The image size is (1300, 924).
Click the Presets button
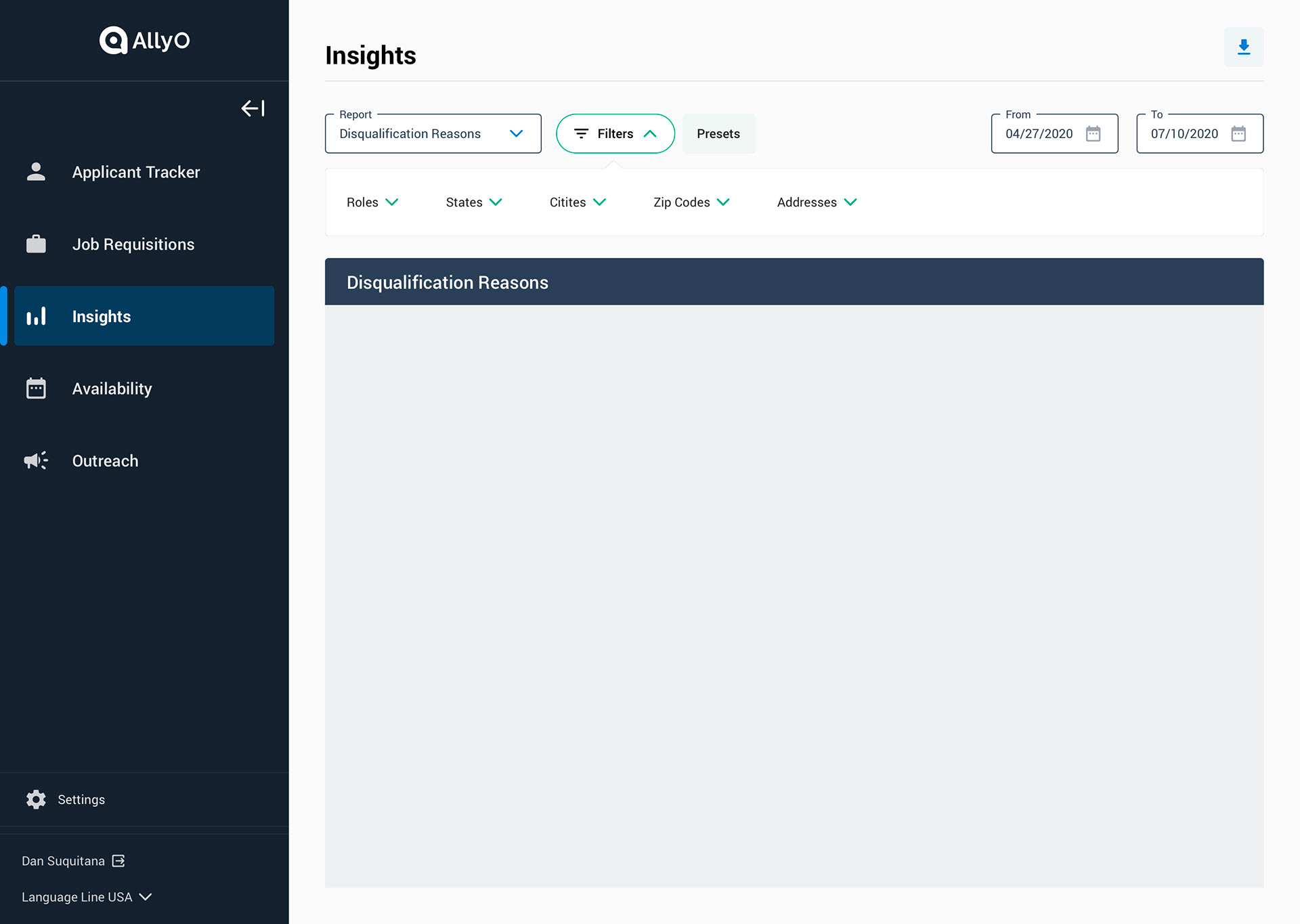[718, 133]
